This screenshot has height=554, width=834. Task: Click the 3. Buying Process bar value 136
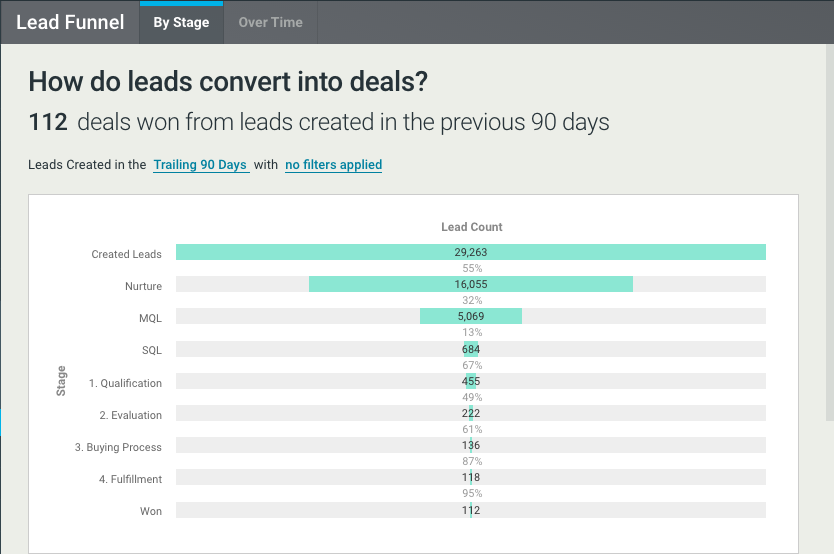[x=471, y=446]
